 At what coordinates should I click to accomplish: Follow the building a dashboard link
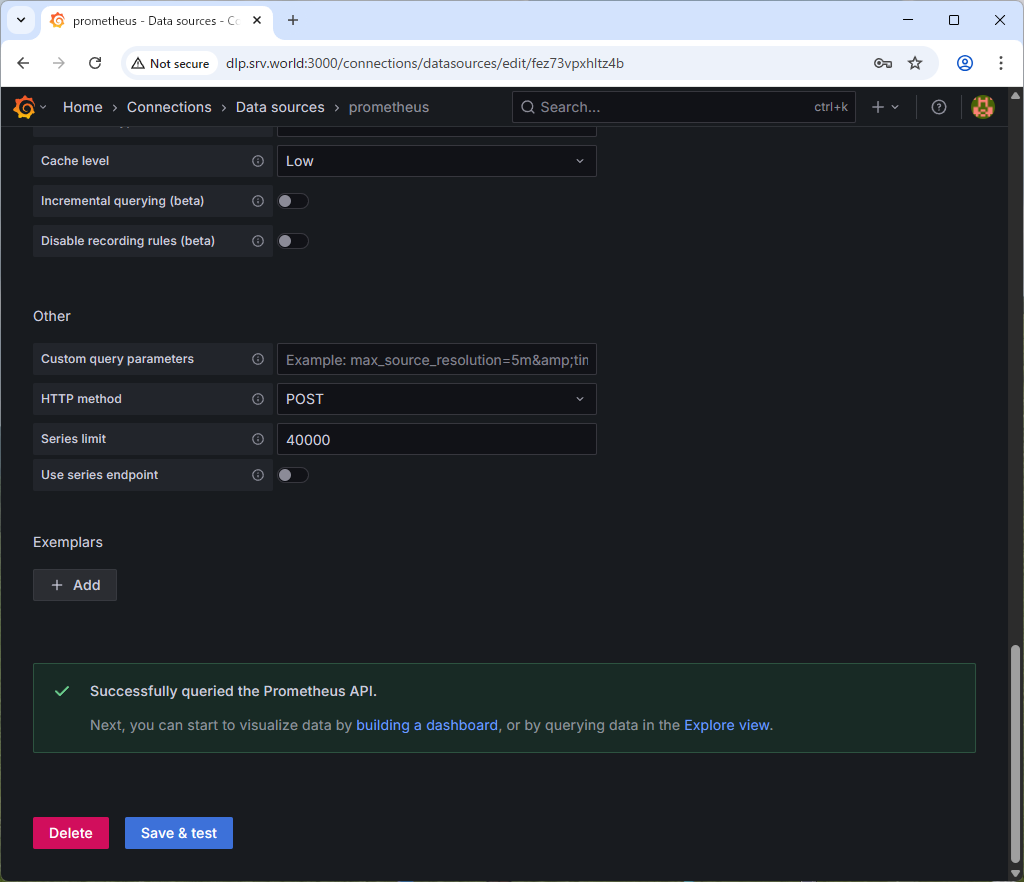(x=427, y=725)
